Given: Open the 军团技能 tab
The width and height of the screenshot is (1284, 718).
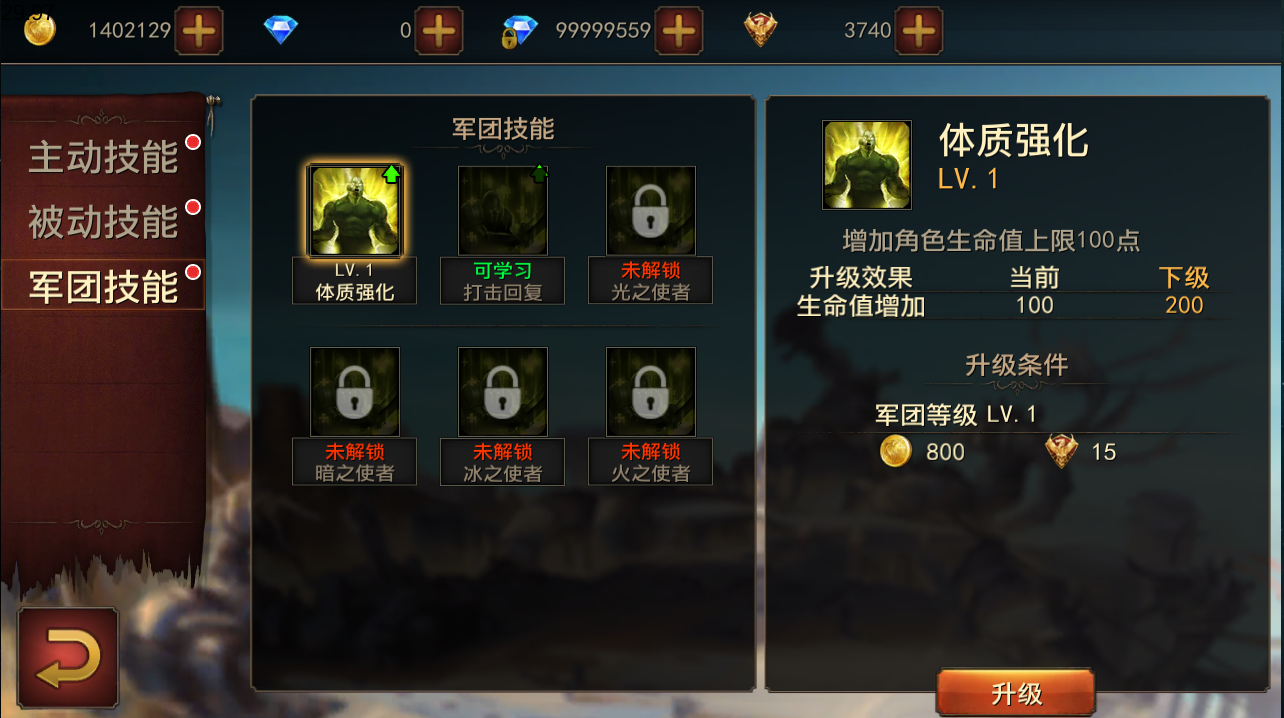Looking at the screenshot, I should (103, 286).
